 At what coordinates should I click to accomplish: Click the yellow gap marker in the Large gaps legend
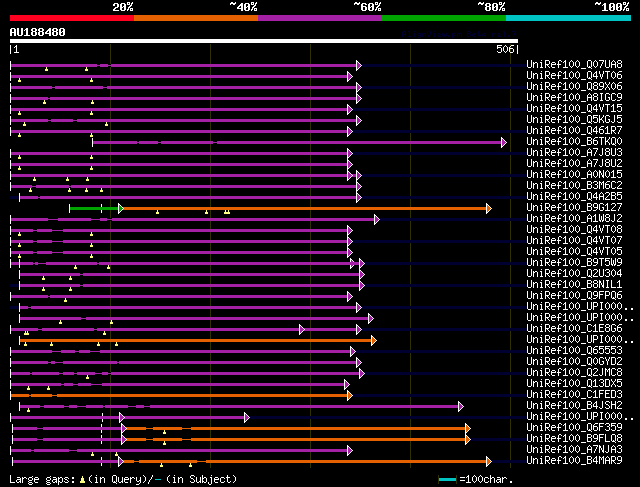pos(82,480)
